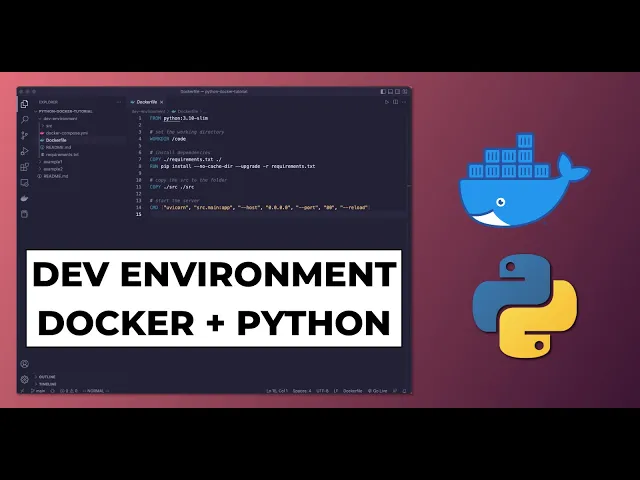The width and height of the screenshot is (640, 480).
Task: Click the dev-environment breadcrumb
Action: 148,111
